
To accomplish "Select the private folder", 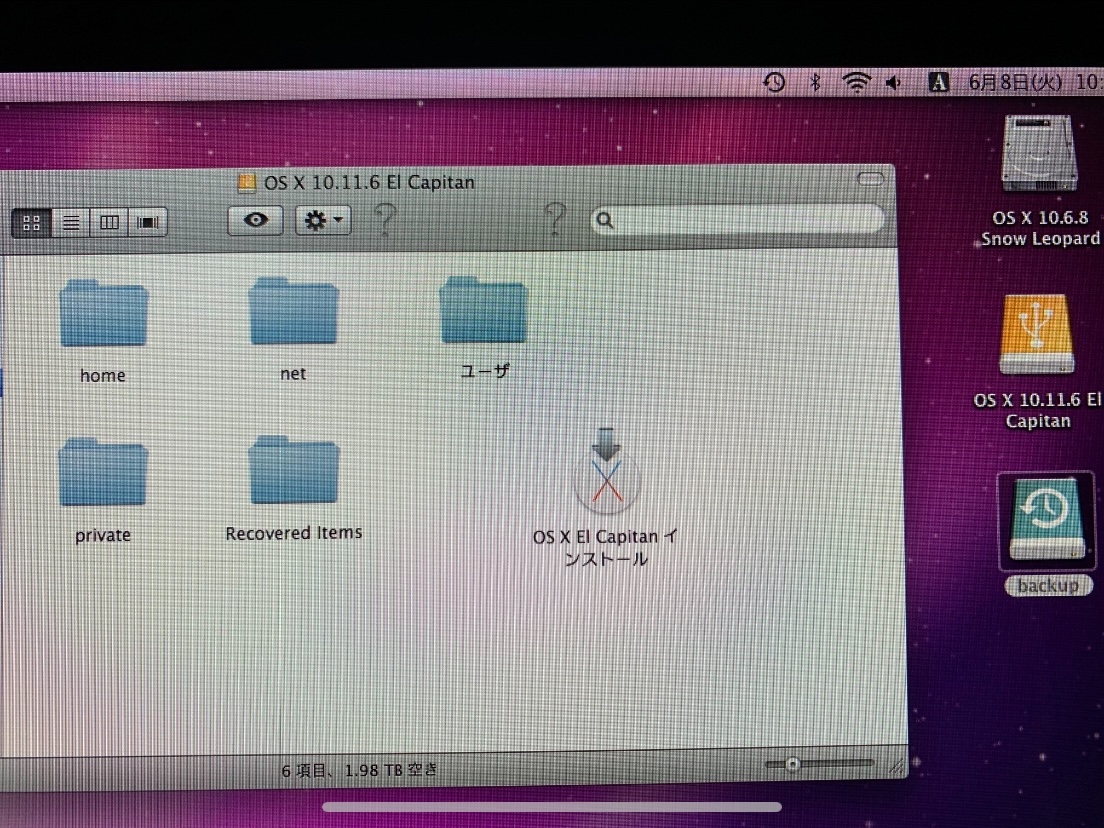I will click(x=103, y=472).
